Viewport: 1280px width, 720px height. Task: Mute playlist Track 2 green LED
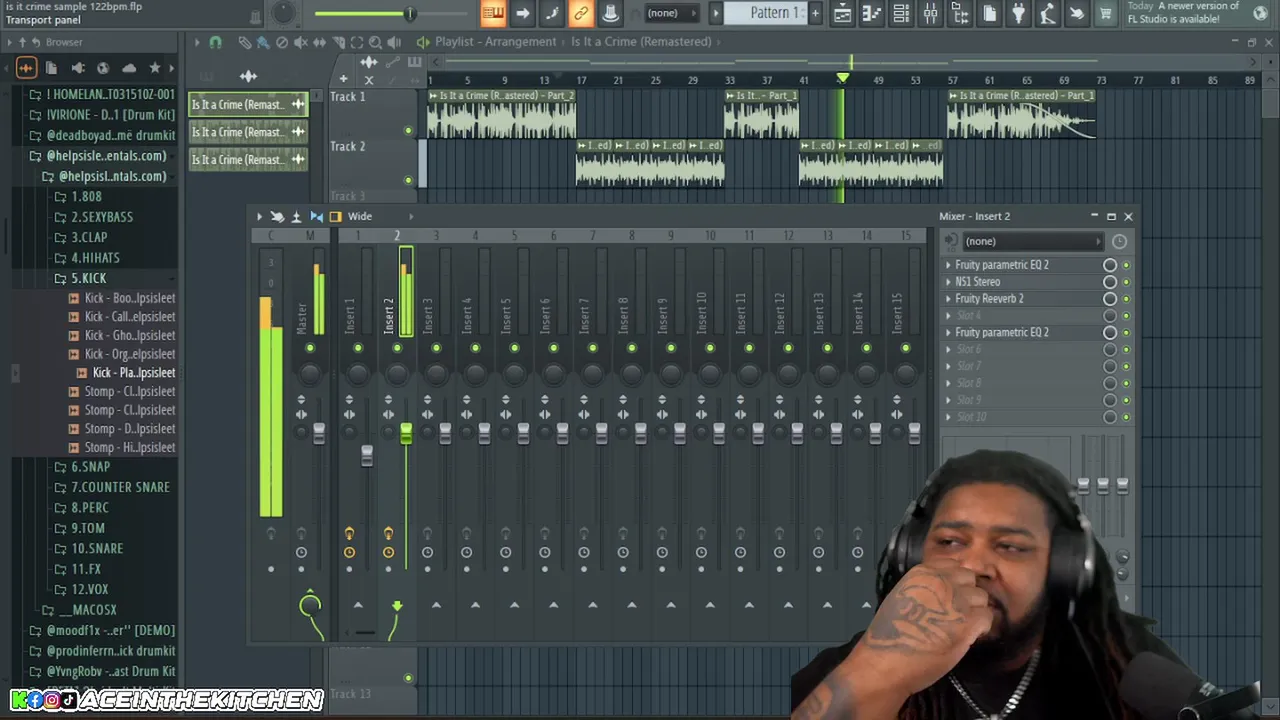click(x=408, y=180)
